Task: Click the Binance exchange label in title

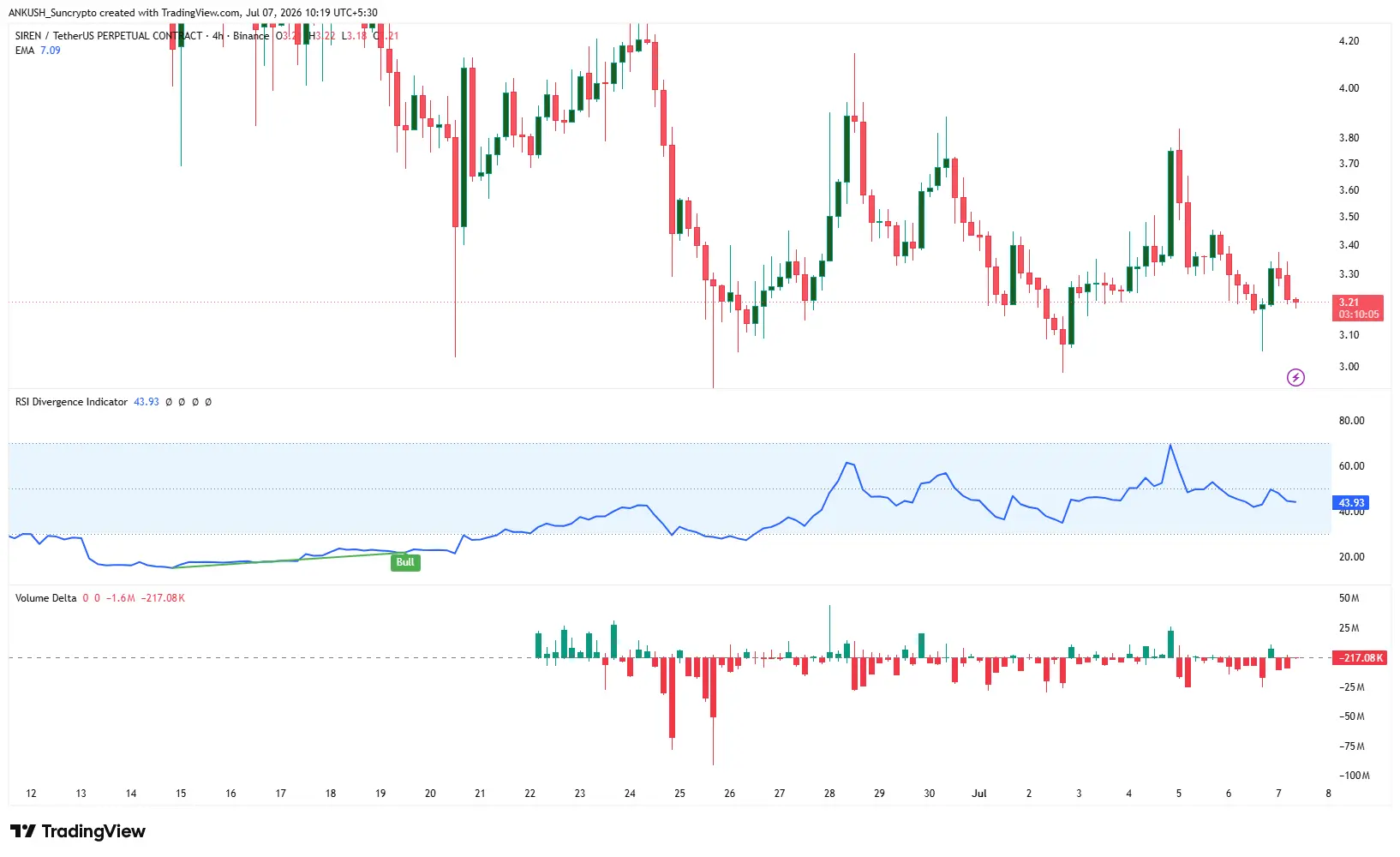Action: [251, 36]
